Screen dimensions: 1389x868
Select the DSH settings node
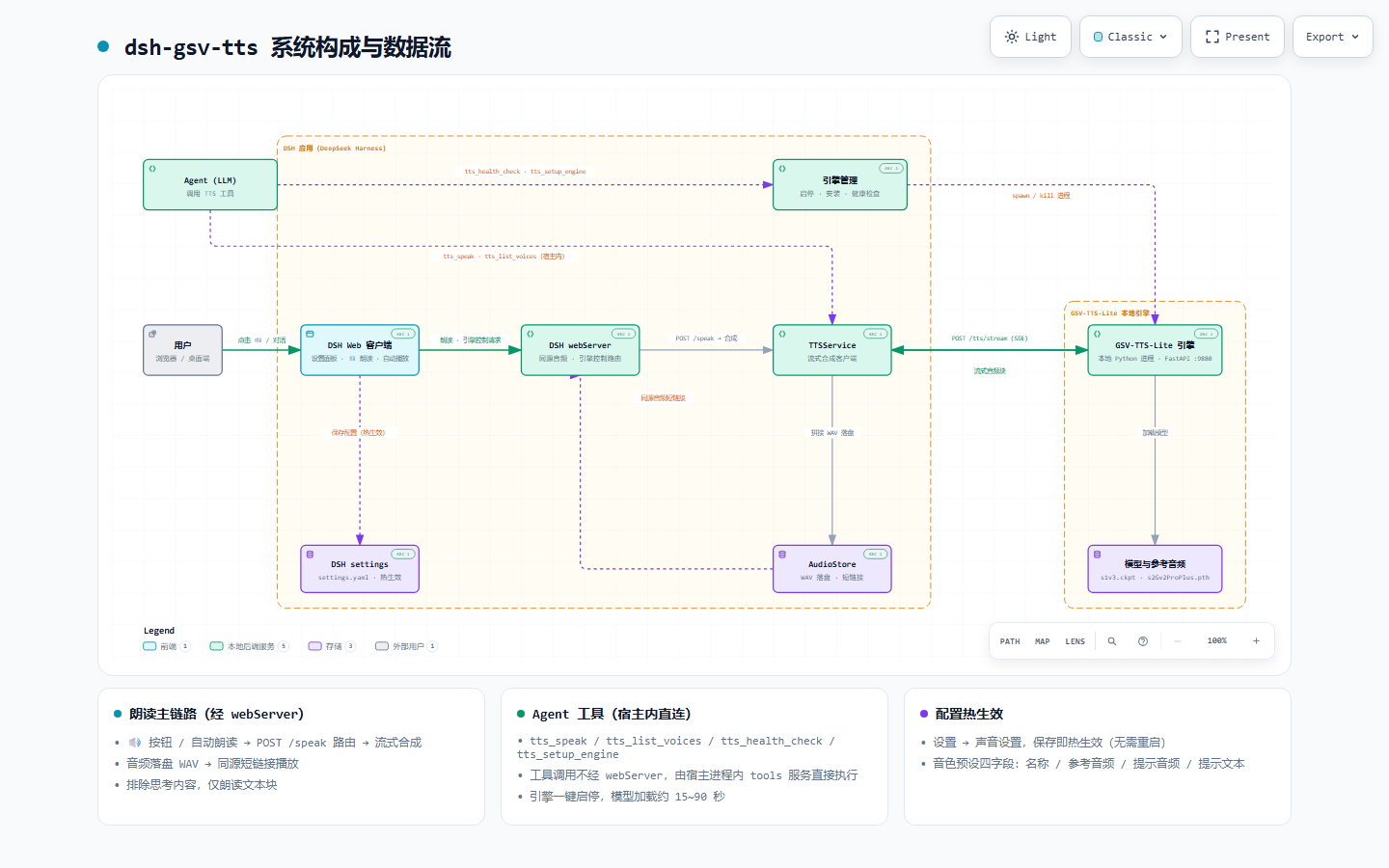click(x=360, y=569)
